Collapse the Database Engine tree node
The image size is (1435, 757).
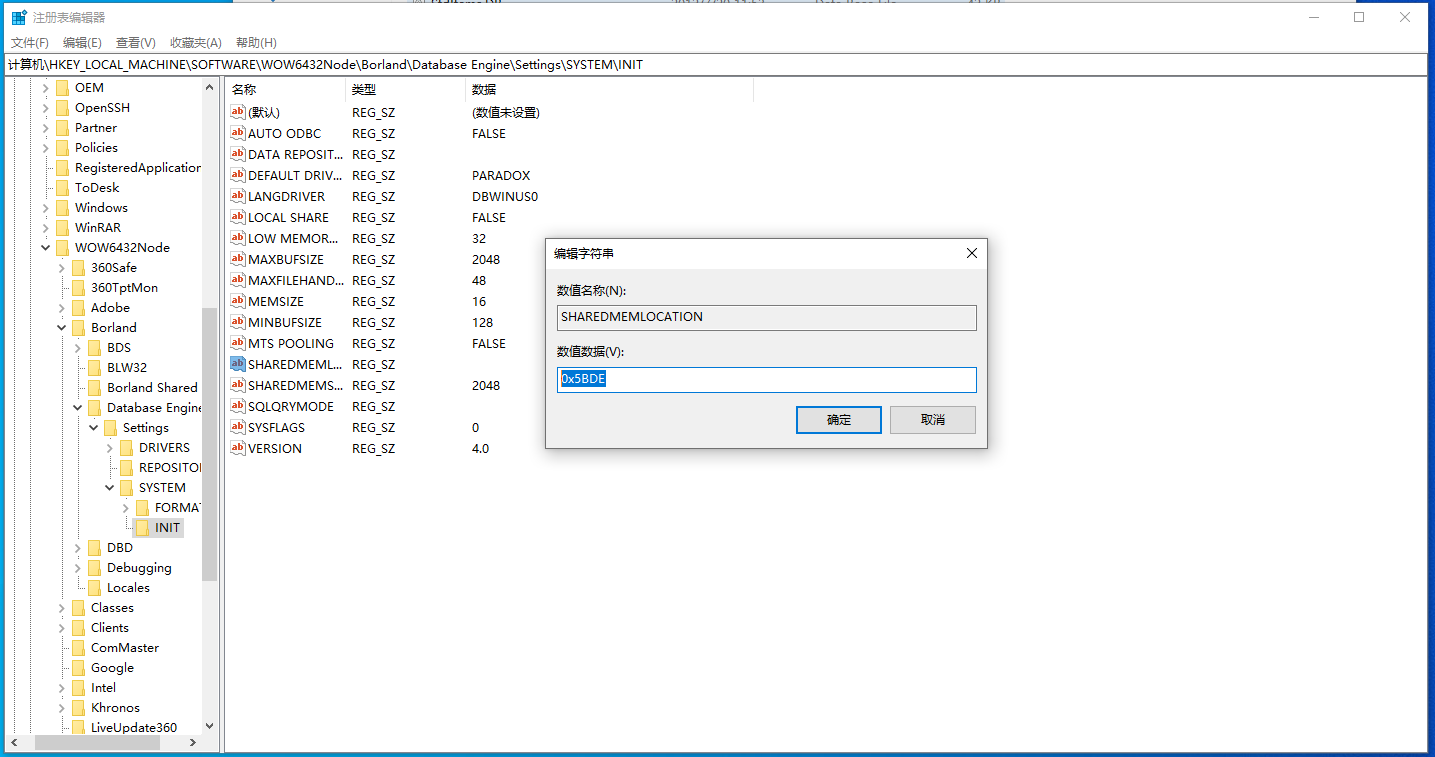coord(78,408)
